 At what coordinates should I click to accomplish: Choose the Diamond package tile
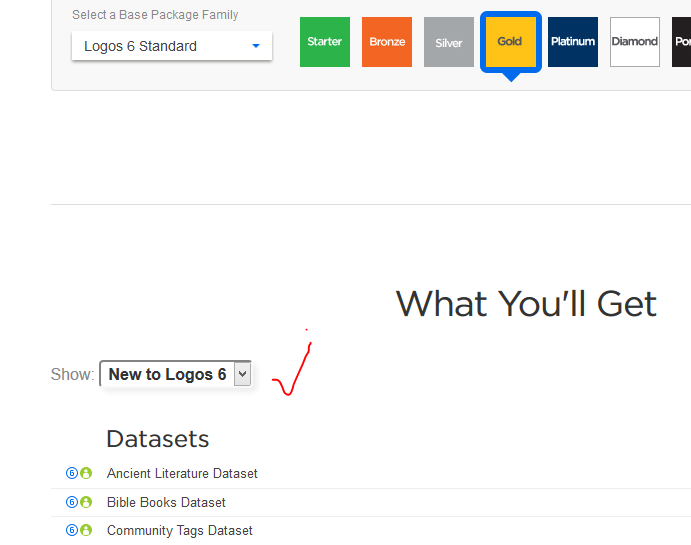[635, 42]
